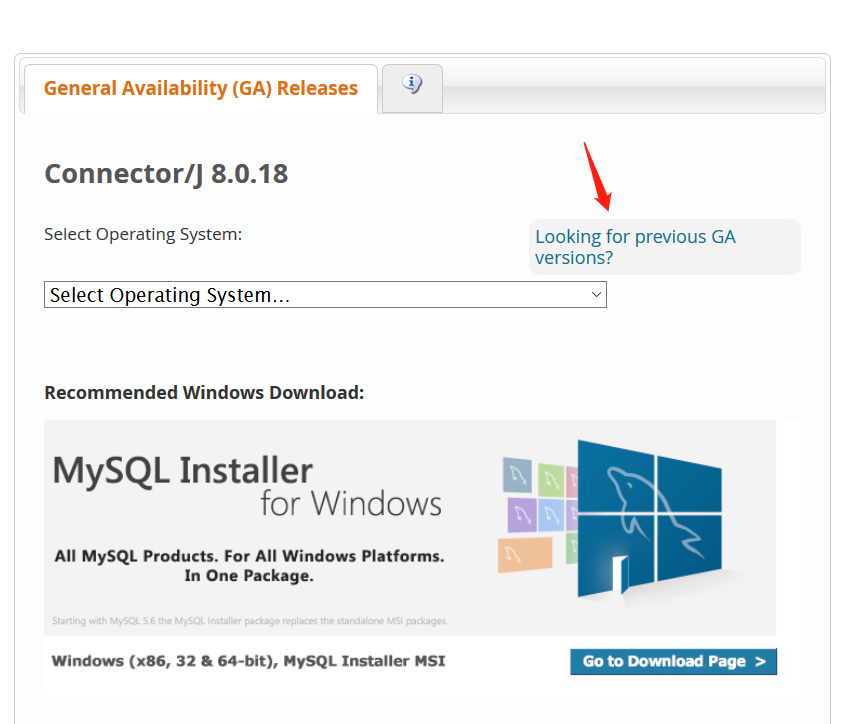
Task: Click 'Recommended Windows Download:' heading
Action: pyautogui.click(x=204, y=393)
